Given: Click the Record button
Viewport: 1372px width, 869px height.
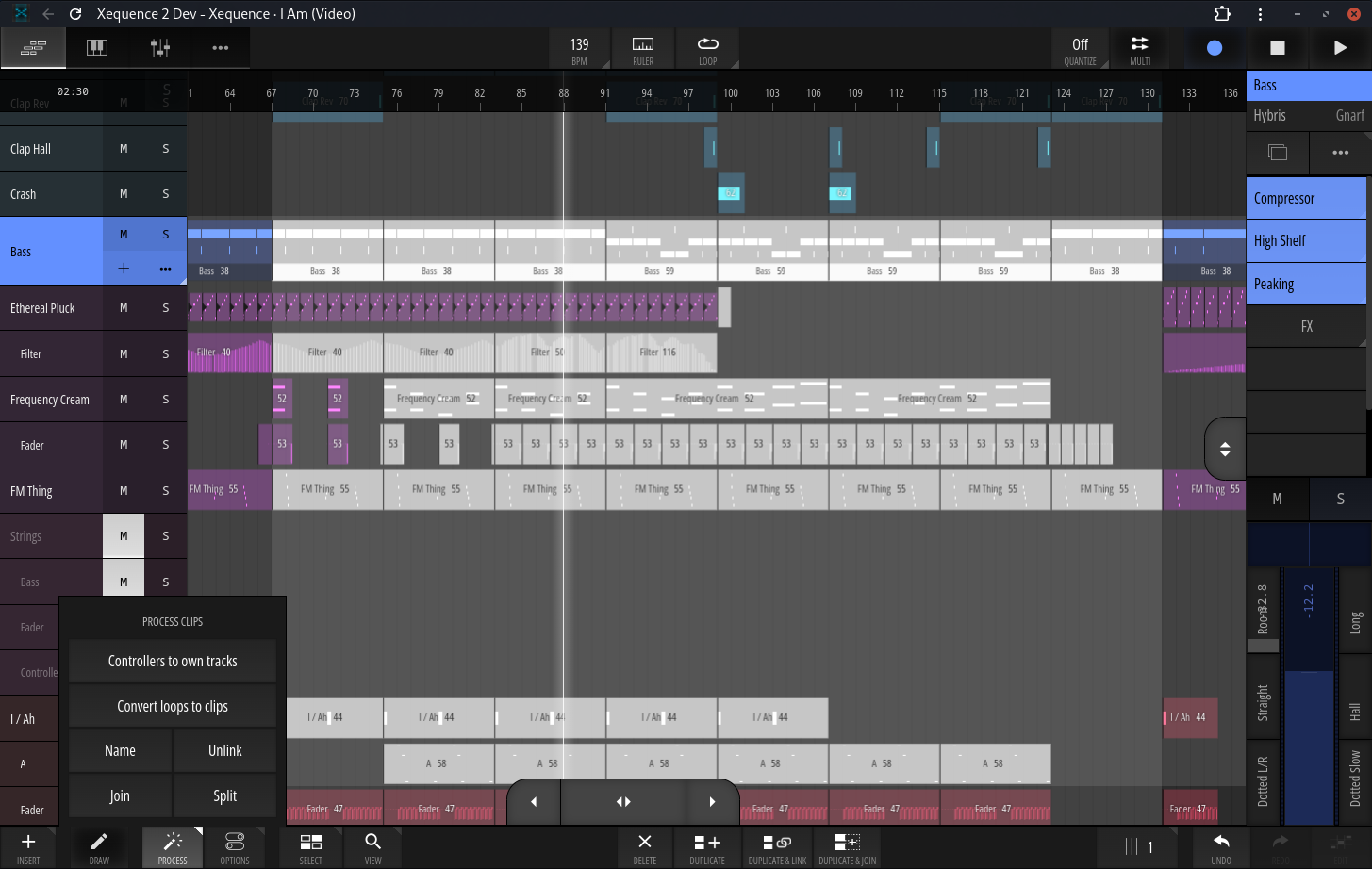Looking at the screenshot, I should (x=1215, y=48).
